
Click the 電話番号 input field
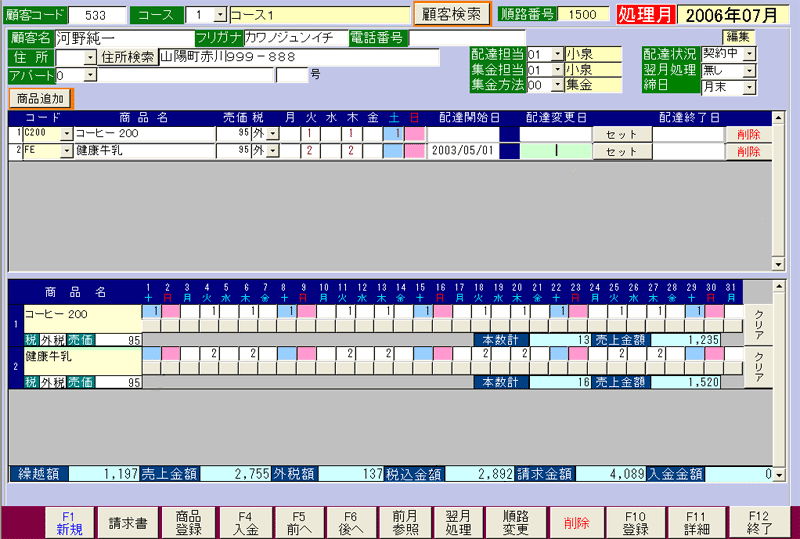(x=467, y=38)
